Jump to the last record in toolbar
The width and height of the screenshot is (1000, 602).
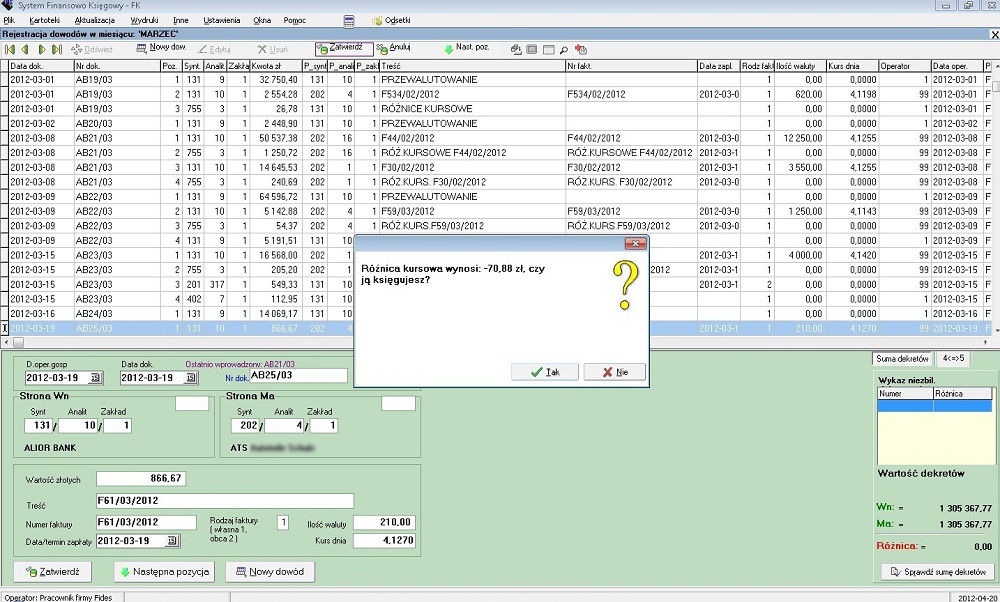pyautogui.click(x=57, y=49)
